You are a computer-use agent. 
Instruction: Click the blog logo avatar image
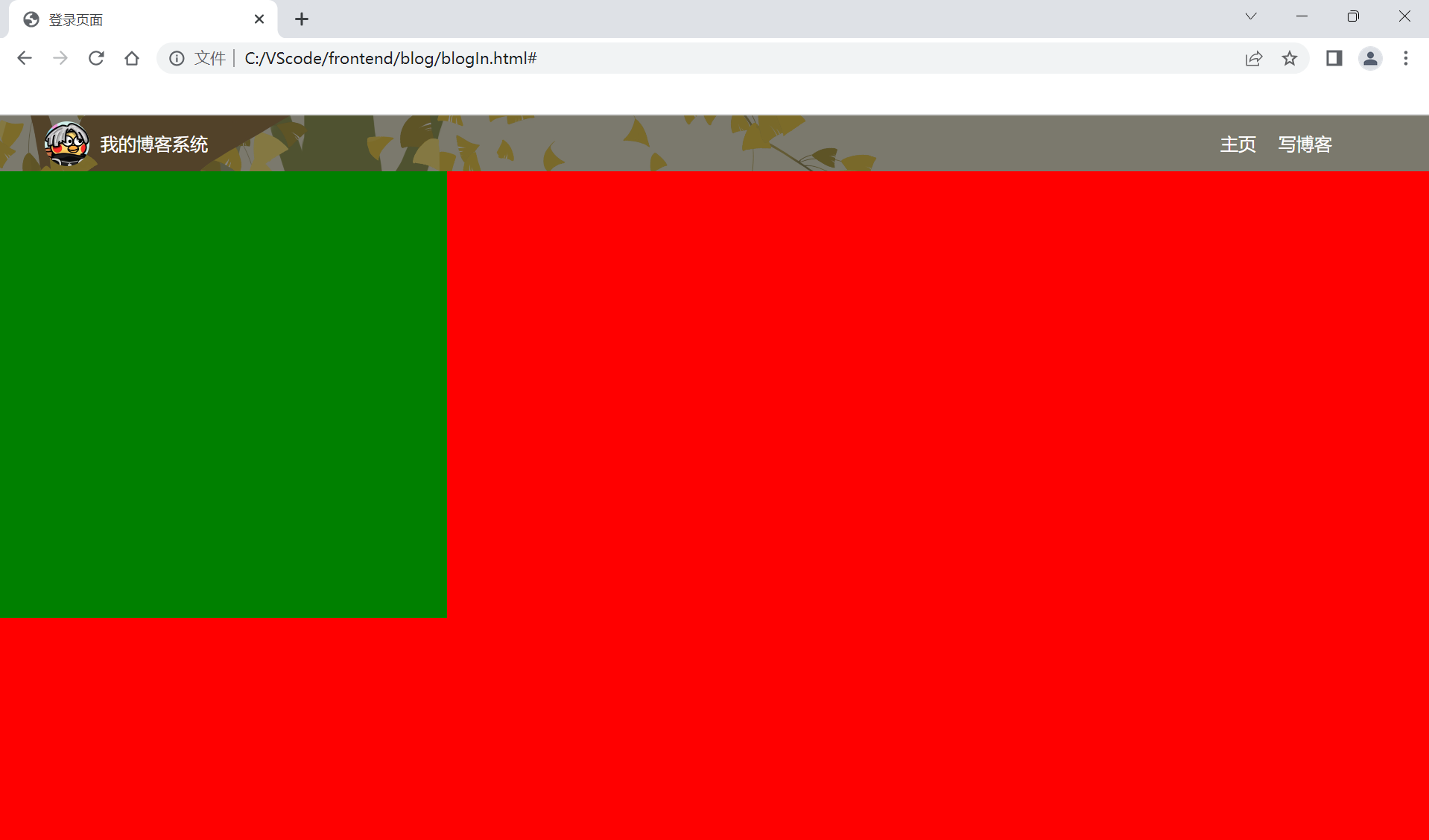pyautogui.click(x=66, y=144)
